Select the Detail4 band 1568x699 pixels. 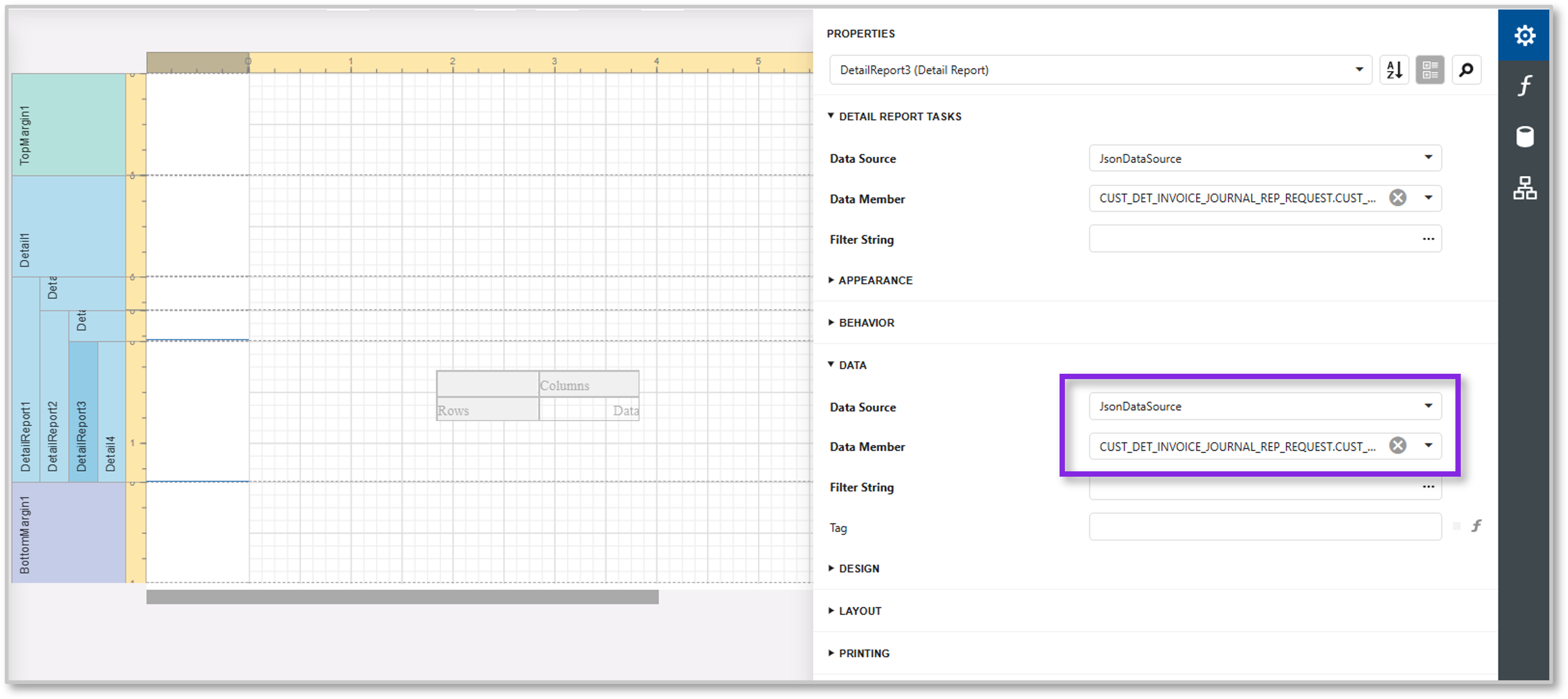point(112,412)
